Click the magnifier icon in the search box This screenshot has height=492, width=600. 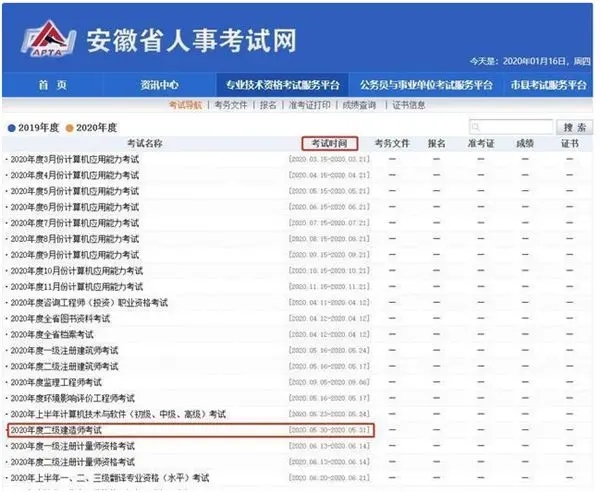point(476,127)
